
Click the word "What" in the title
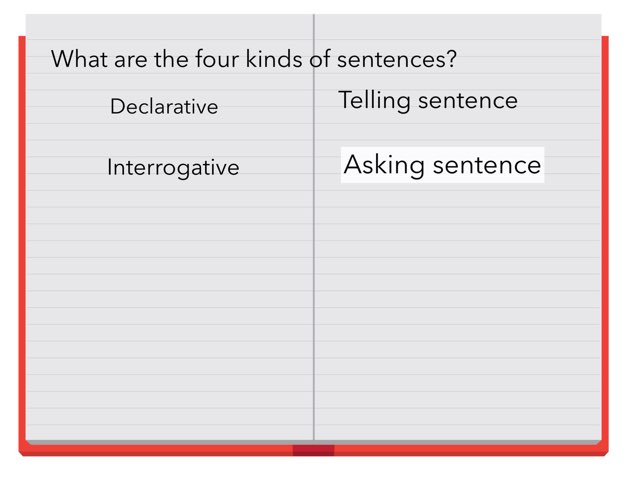pyautogui.click(x=78, y=59)
